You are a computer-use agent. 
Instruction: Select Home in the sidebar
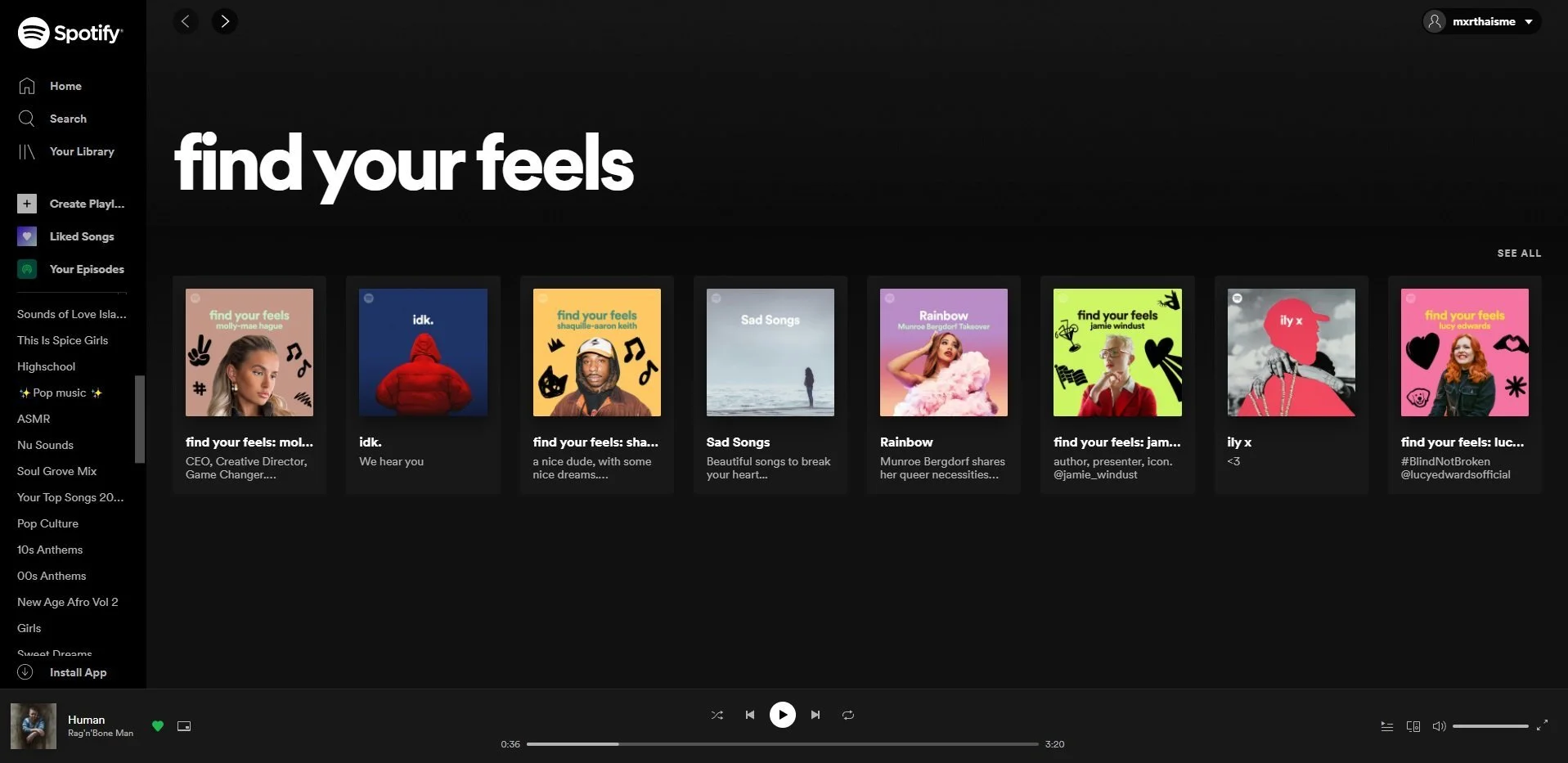pos(65,86)
